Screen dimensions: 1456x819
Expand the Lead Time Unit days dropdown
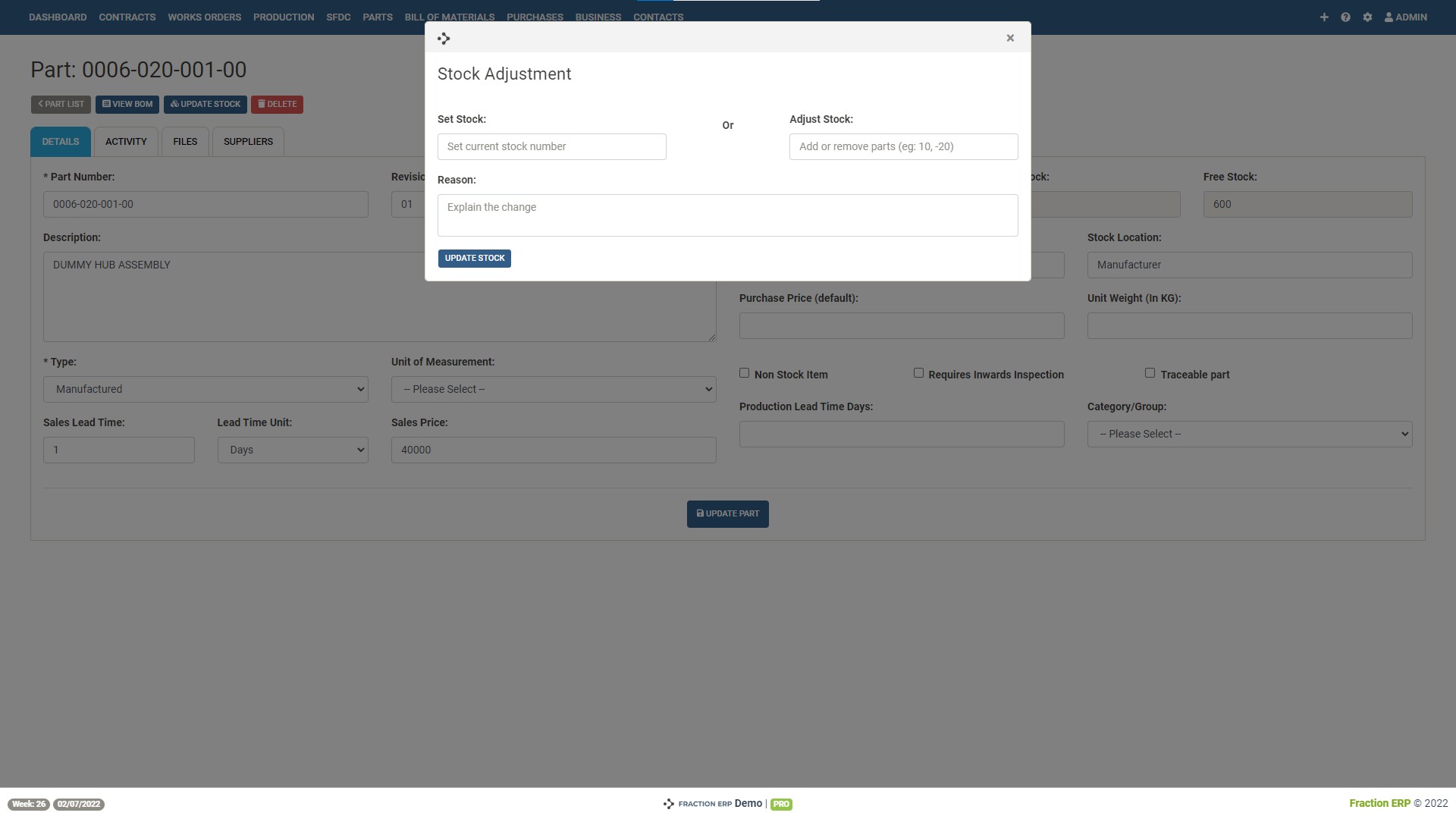pyautogui.click(x=293, y=449)
